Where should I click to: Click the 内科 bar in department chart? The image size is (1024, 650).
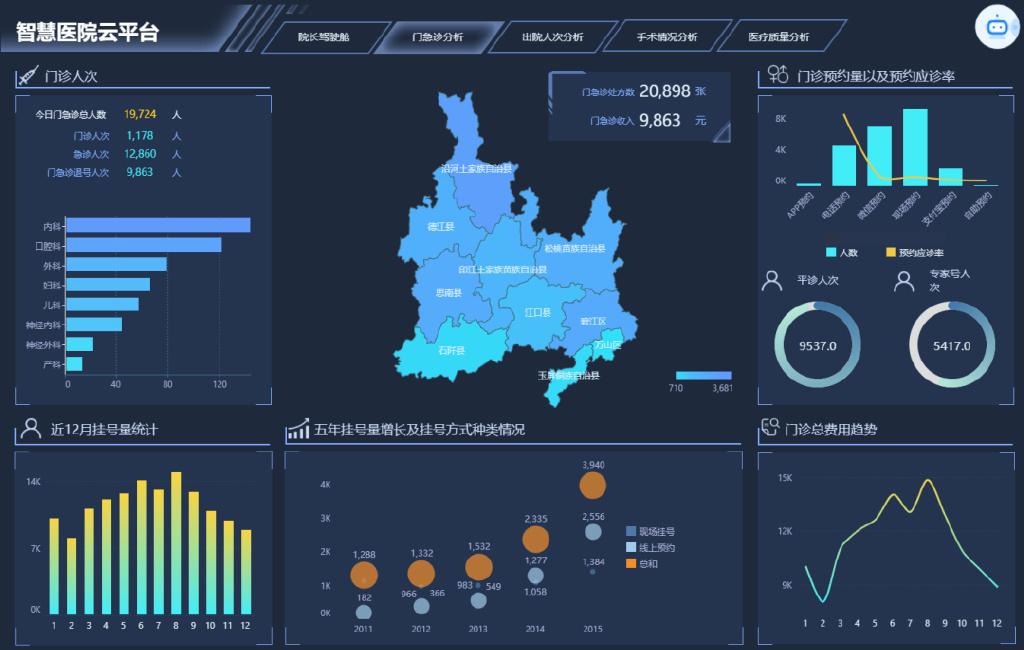(x=158, y=226)
